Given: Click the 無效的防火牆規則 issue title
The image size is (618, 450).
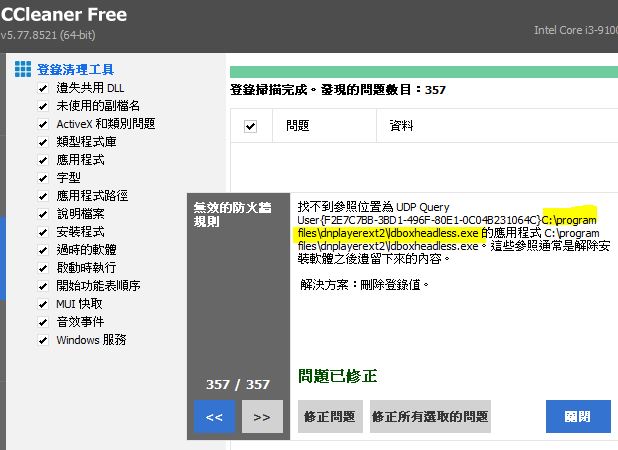Looking at the screenshot, I should click(x=233, y=214).
